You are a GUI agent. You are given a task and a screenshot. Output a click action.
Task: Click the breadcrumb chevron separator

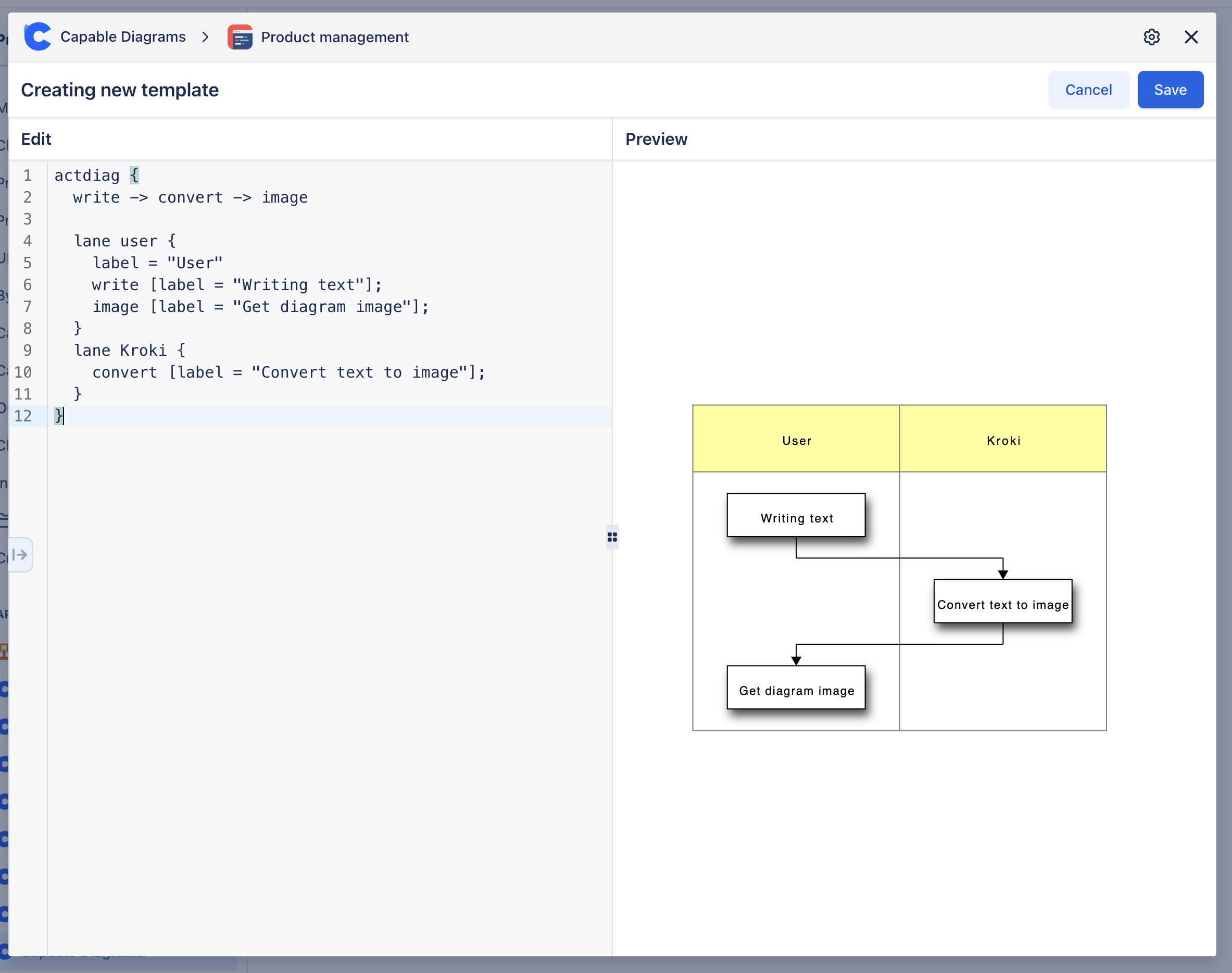(206, 37)
